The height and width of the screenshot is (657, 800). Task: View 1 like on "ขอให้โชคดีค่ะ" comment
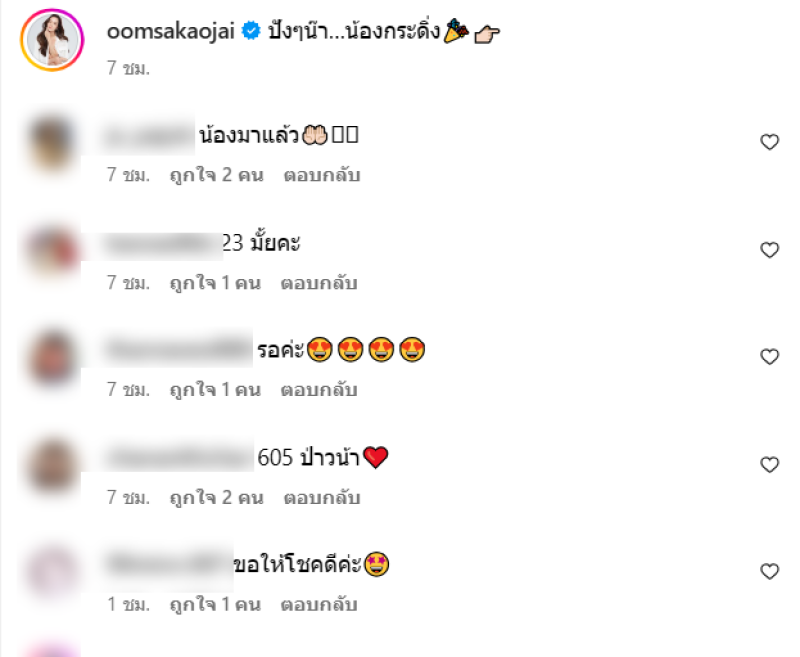[215, 604]
